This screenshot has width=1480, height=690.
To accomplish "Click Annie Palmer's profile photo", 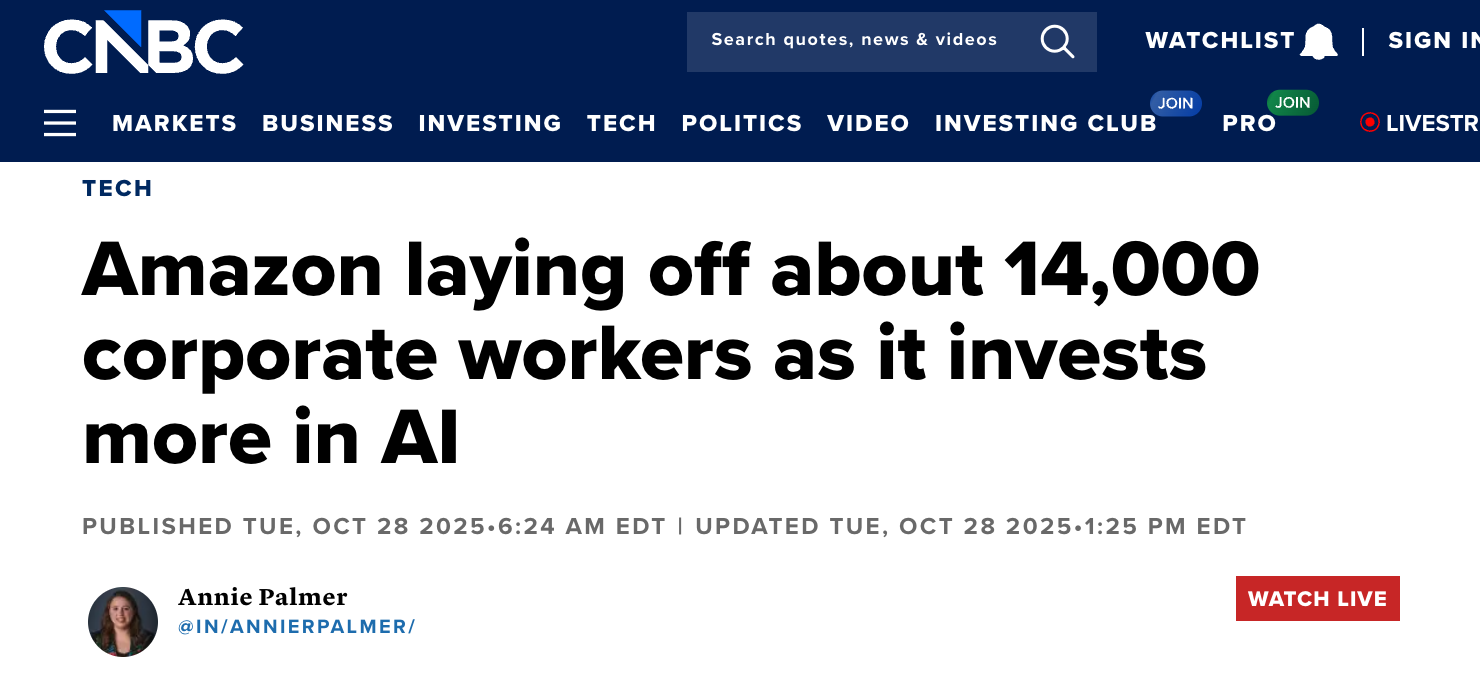I will (x=123, y=621).
